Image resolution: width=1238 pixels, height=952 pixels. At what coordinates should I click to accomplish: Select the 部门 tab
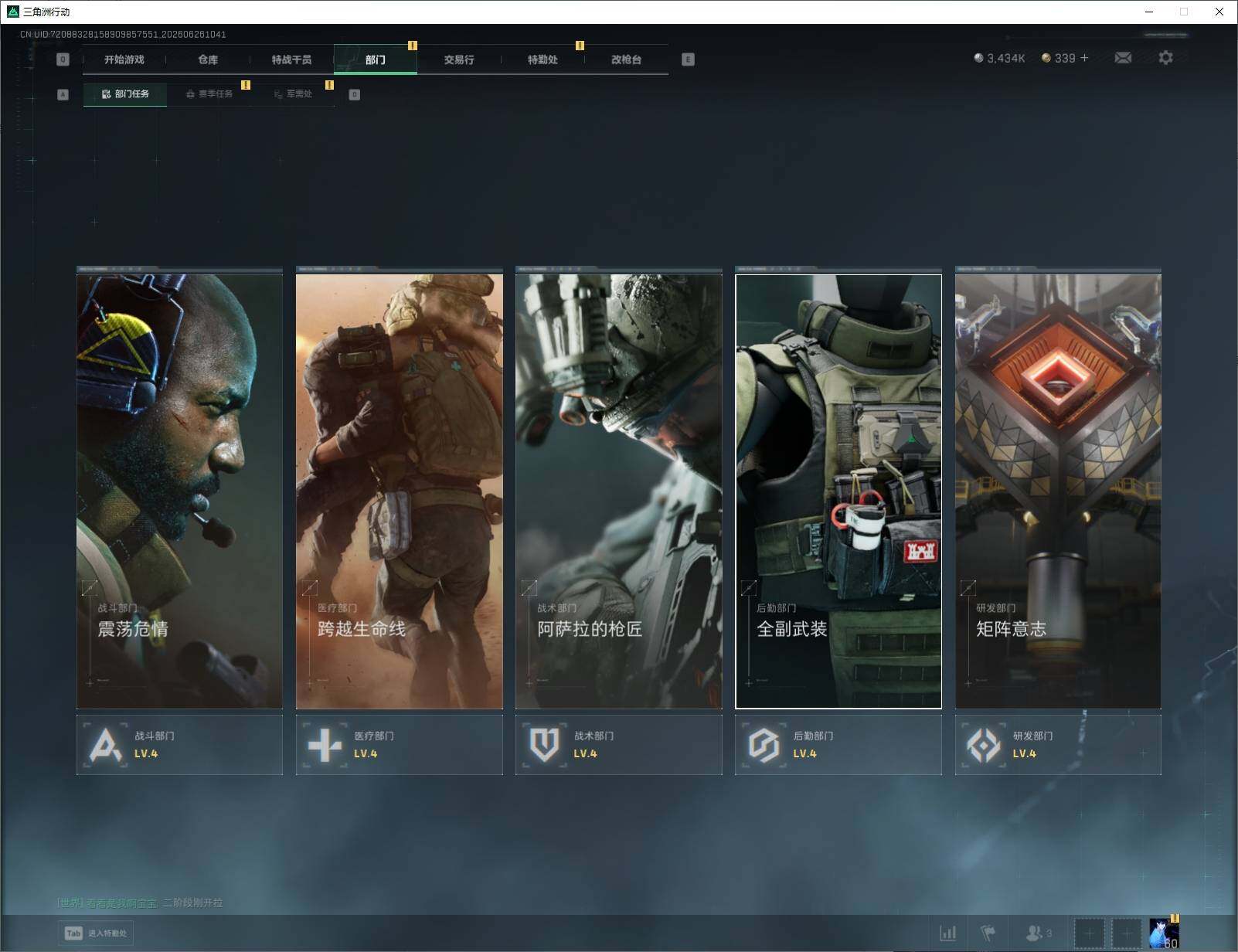coord(376,59)
